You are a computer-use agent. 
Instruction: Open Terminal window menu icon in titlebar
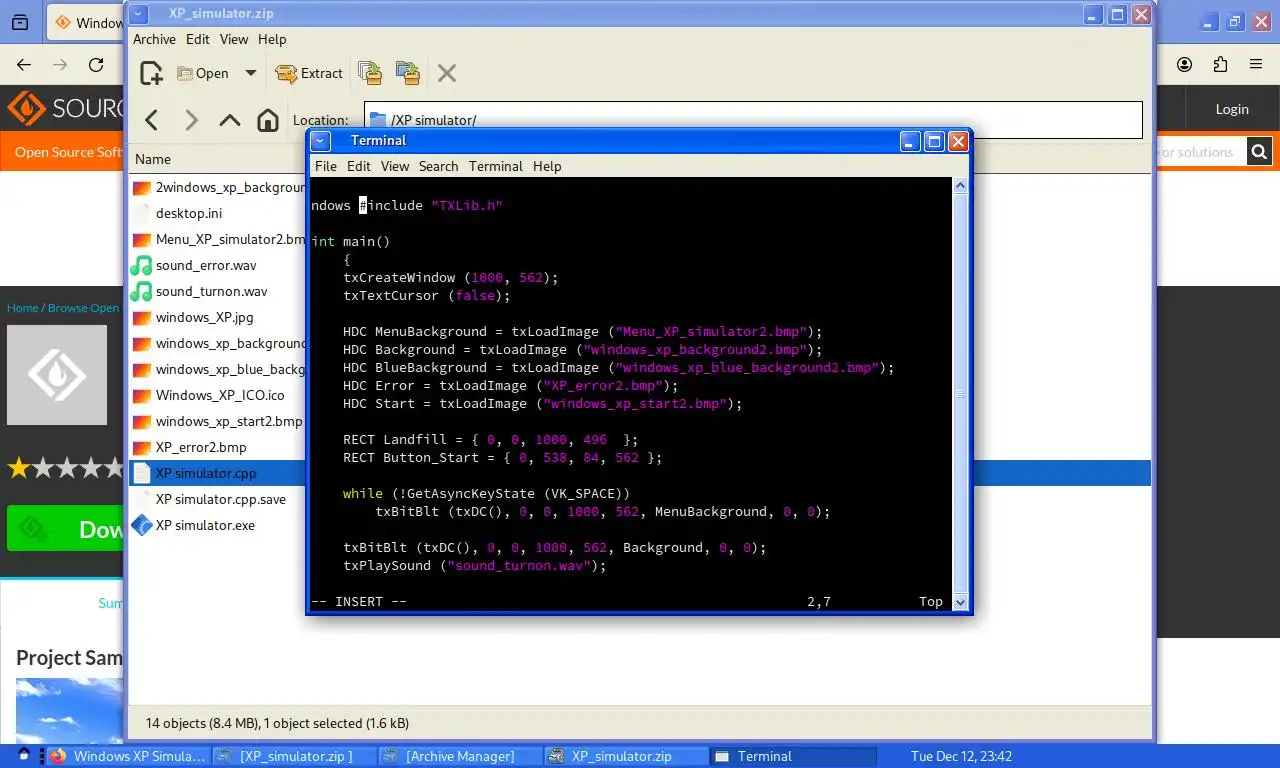[320, 141]
